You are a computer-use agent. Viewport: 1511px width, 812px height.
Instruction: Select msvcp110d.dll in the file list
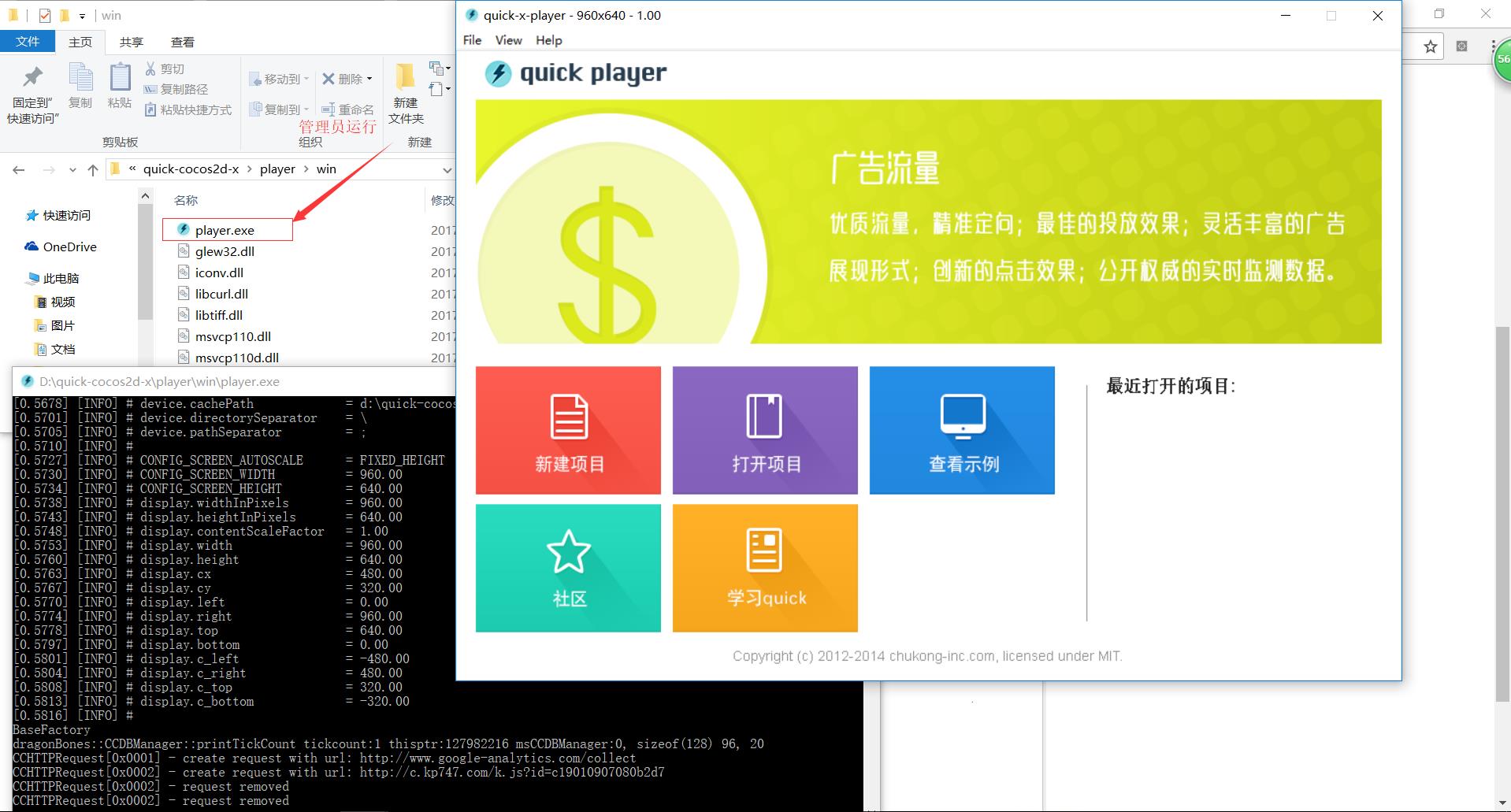coord(236,358)
